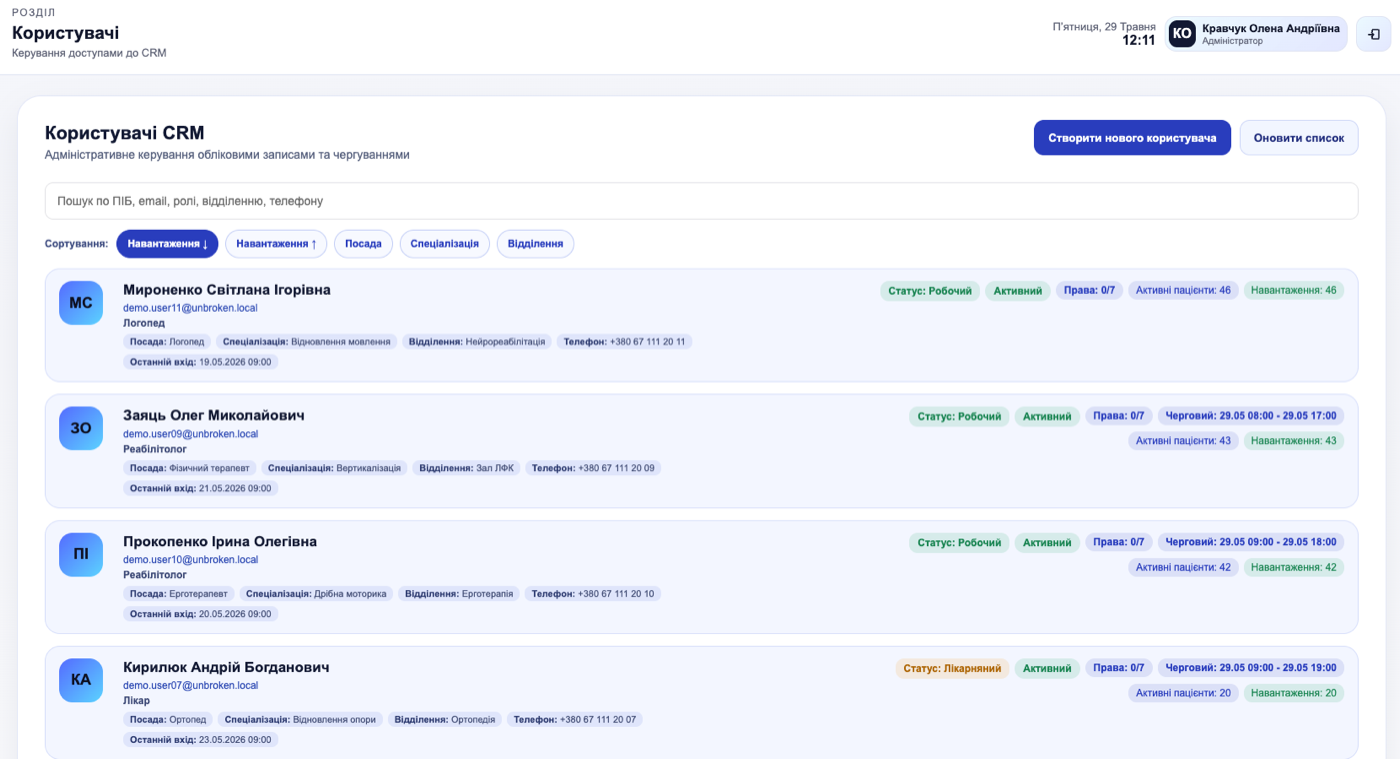
Task: Click the phone +380 67 111 20 09
Action: point(593,468)
